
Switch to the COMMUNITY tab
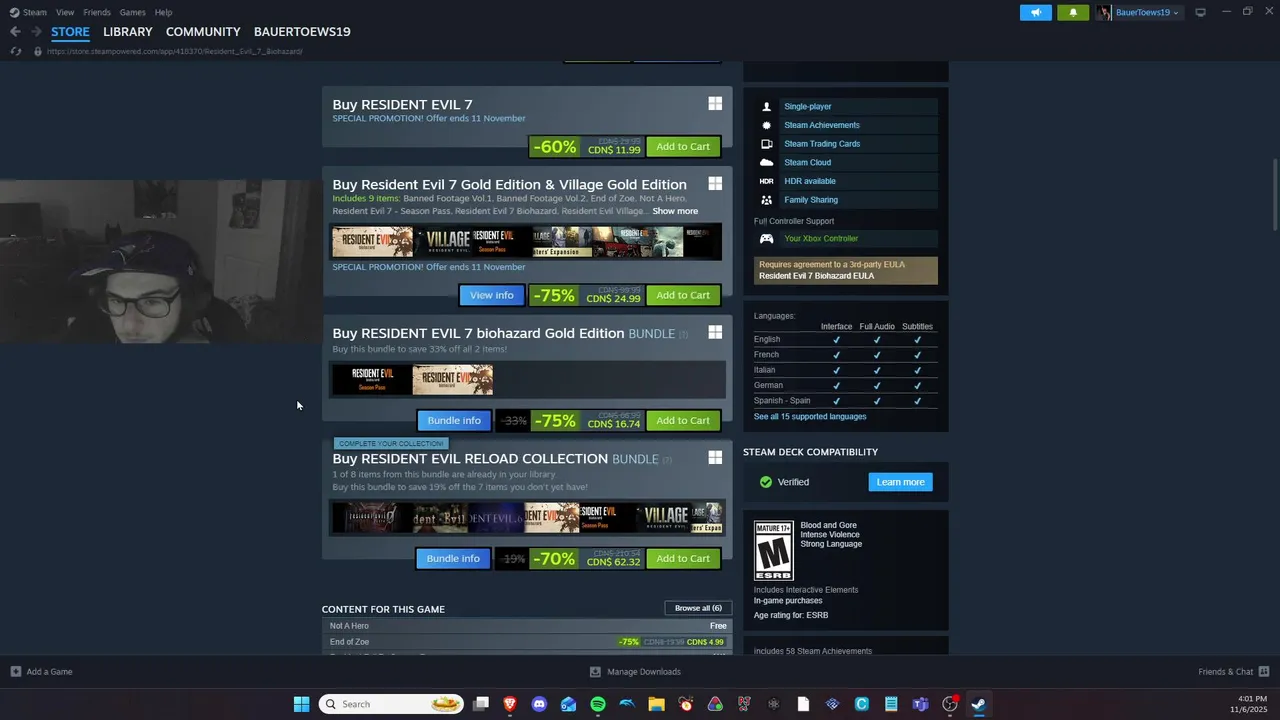pos(203,32)
